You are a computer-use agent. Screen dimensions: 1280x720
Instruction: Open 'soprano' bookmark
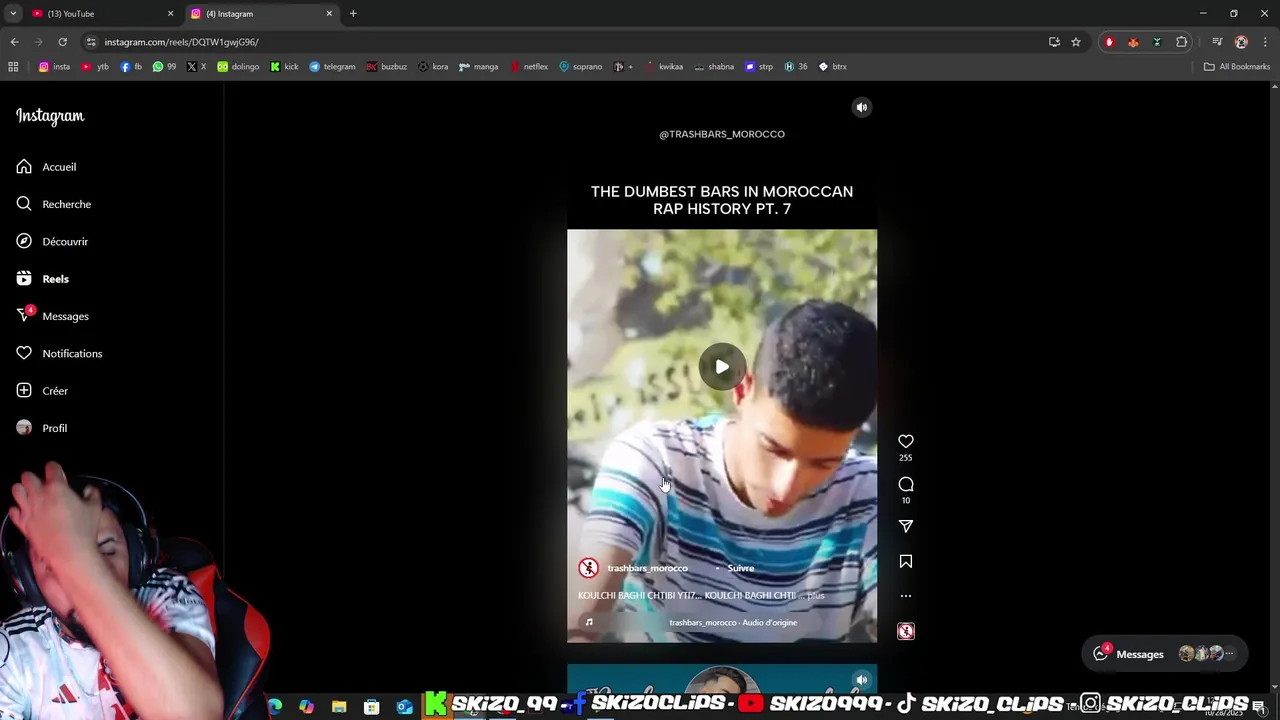[x=581, y=67]
